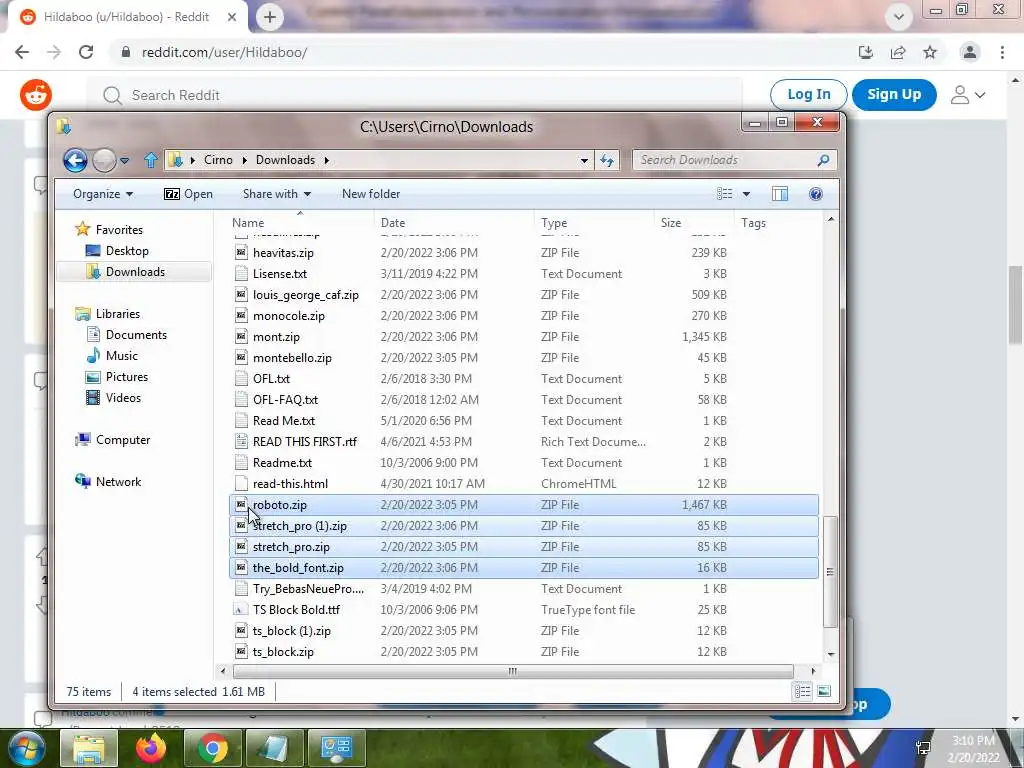1024x768 pixels.
Task: Open the Organize dropdown menu
Action: coord(103,194)
